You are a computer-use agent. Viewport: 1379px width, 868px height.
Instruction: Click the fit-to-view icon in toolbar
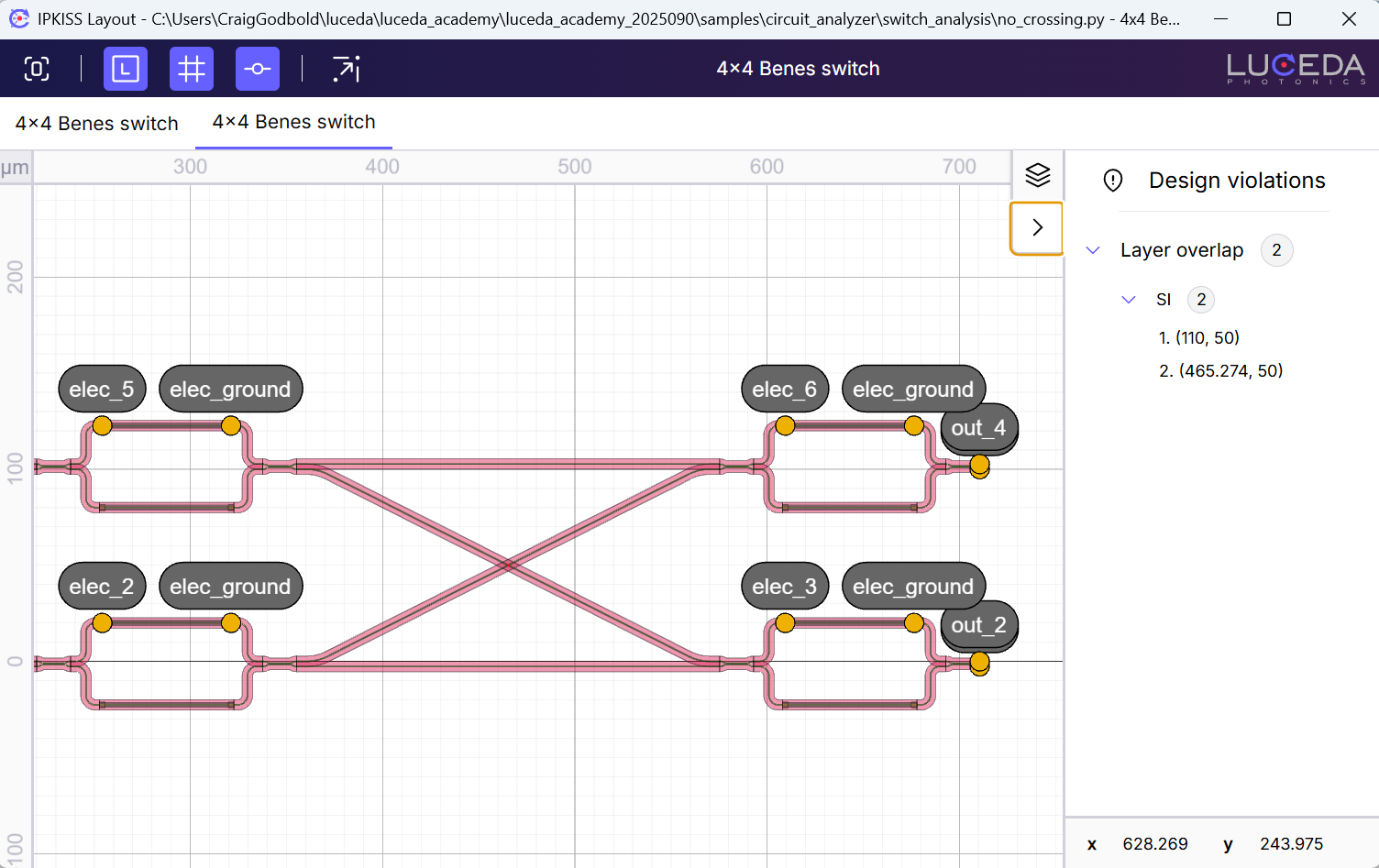(x=37, y=69)
